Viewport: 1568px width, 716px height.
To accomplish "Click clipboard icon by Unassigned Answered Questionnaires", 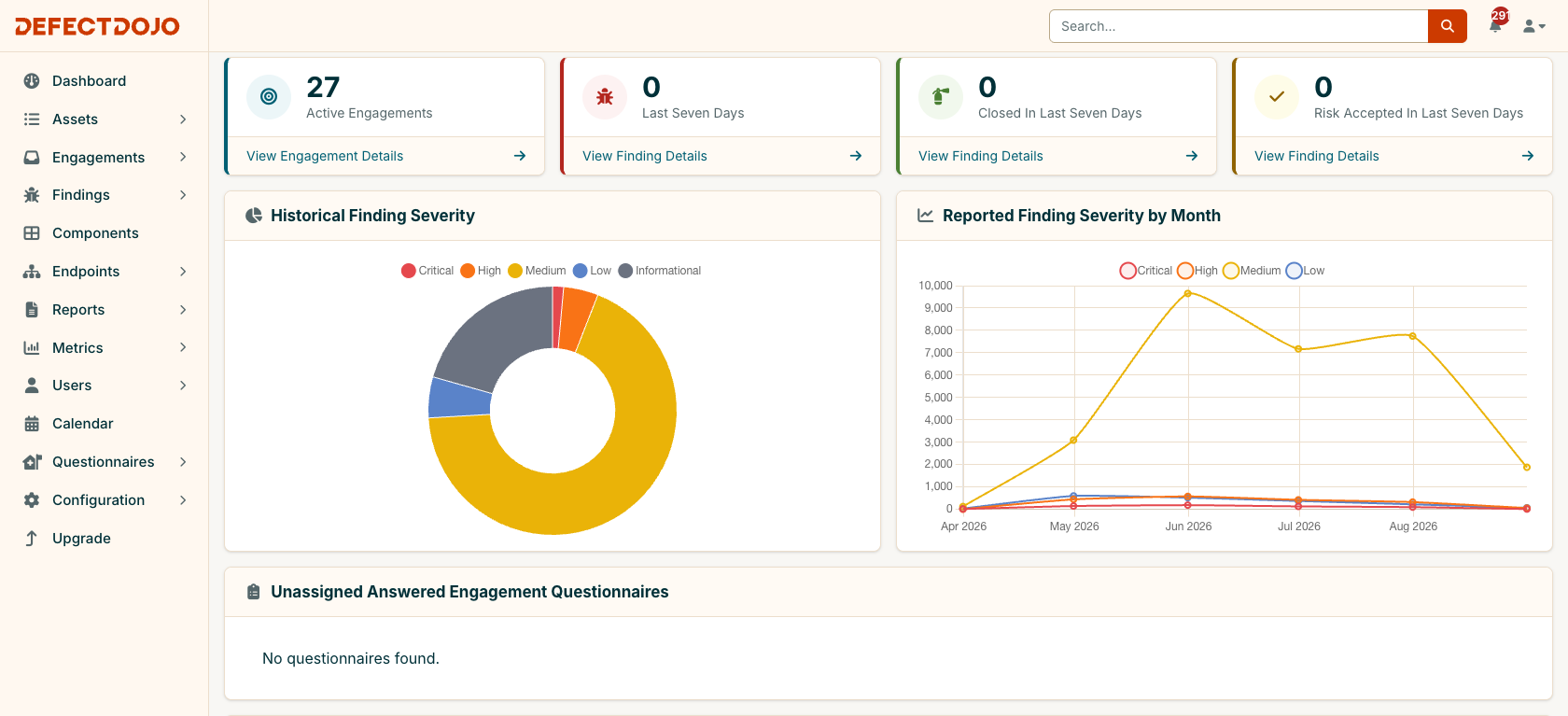I will coord(253,592).
